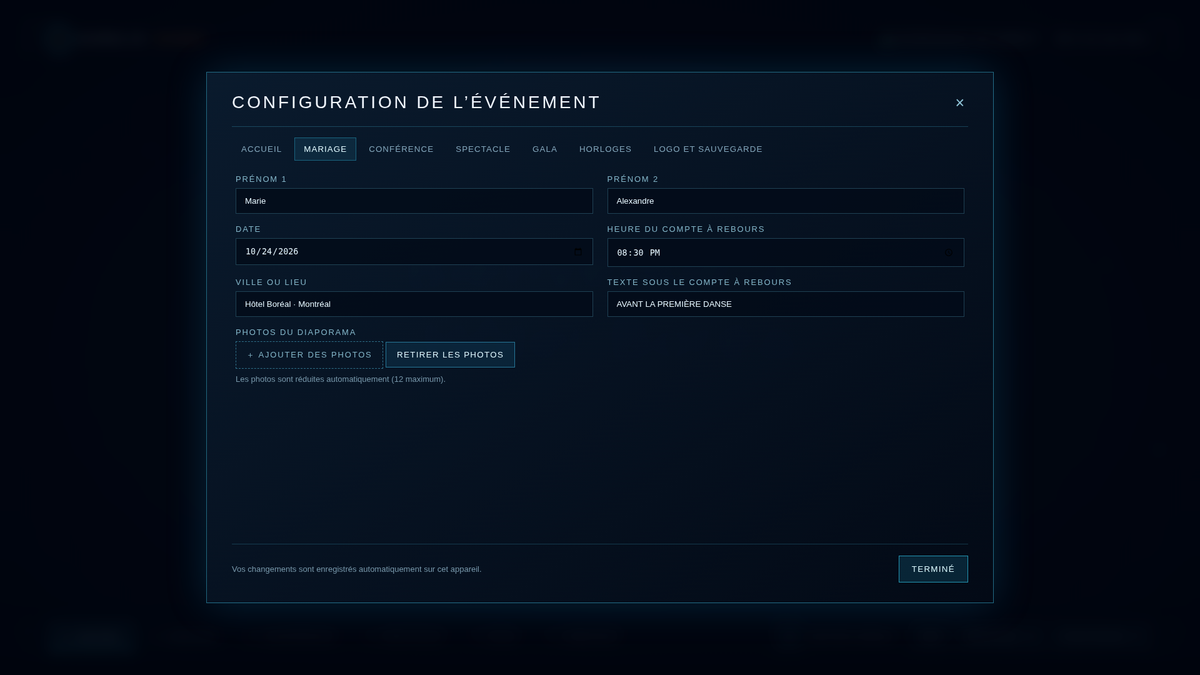Screen dimensions: 1200x675
Task: Go to the Spectacle tab
Action: click(x=483, y=149)
